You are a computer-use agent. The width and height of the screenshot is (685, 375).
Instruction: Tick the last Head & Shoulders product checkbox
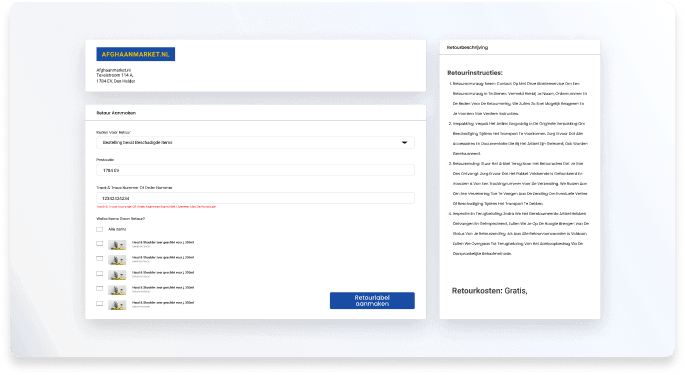click(x=100, y=304)
